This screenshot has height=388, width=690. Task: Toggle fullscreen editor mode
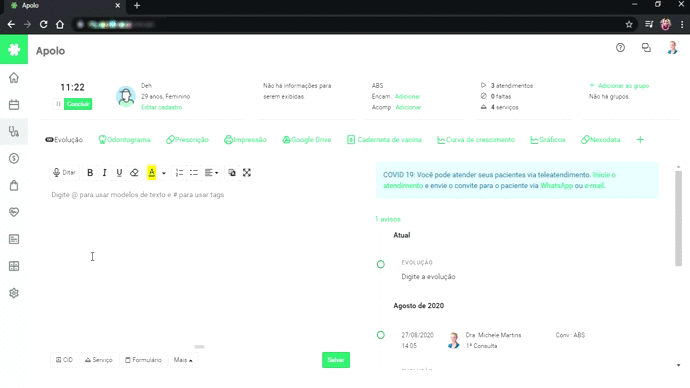coord(247,173)
